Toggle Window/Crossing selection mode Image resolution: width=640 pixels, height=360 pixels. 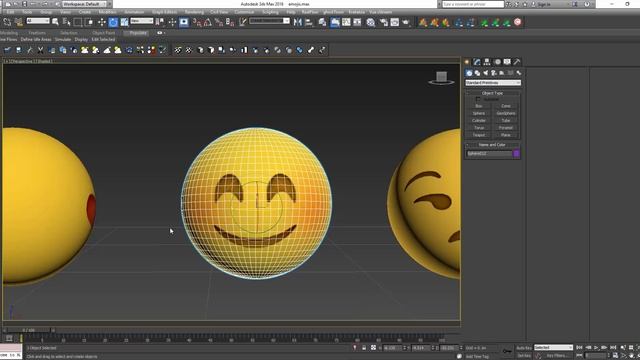[89, 22]
